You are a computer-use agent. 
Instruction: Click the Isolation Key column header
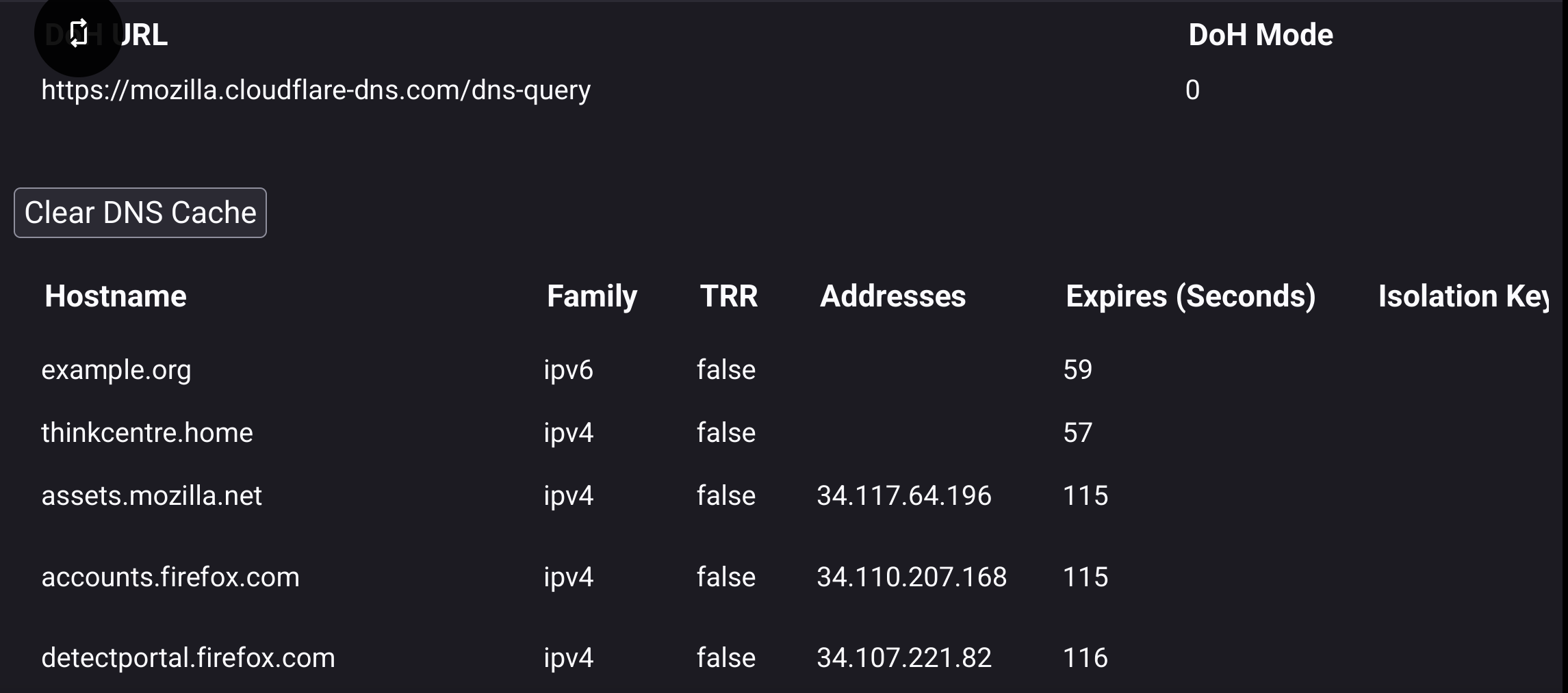(x=1462, y=296)
